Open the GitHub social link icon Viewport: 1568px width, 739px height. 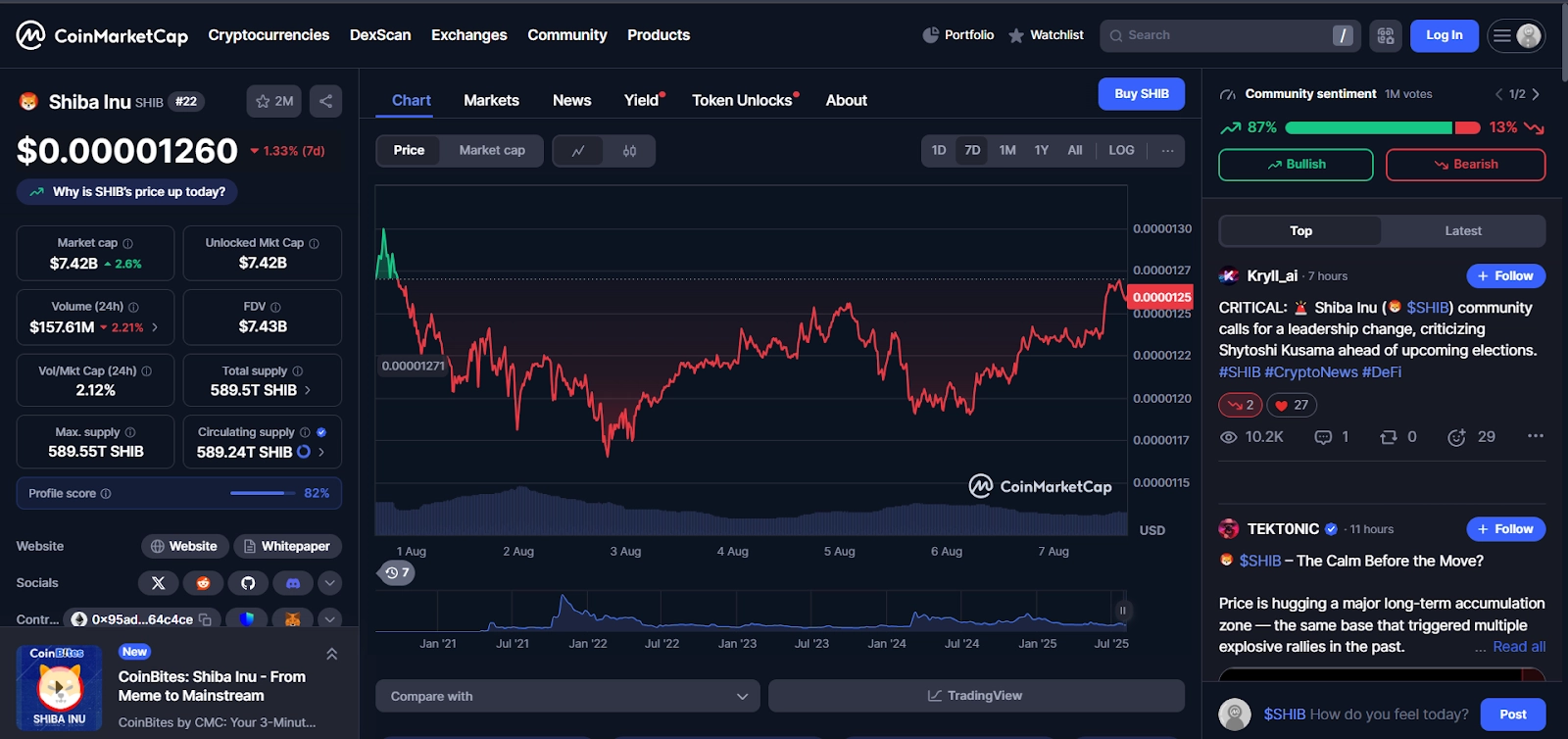coord(248,583)
